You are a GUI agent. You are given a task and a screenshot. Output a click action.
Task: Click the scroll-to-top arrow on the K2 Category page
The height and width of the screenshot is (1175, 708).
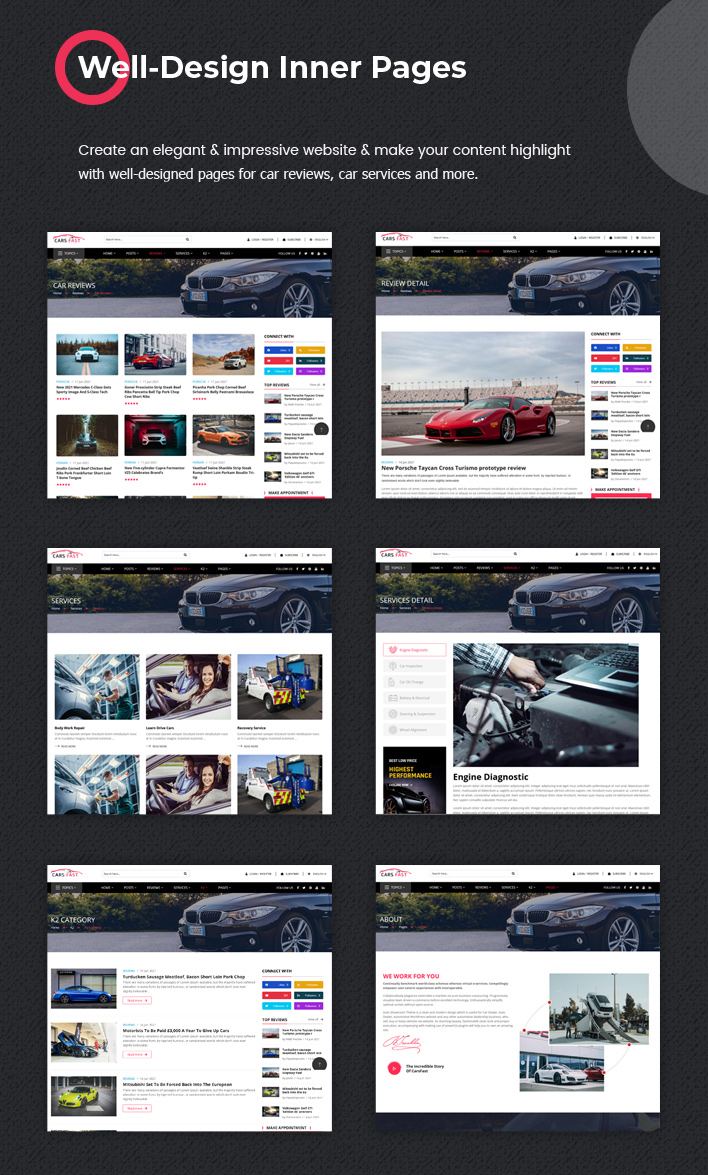[319, 1063]
